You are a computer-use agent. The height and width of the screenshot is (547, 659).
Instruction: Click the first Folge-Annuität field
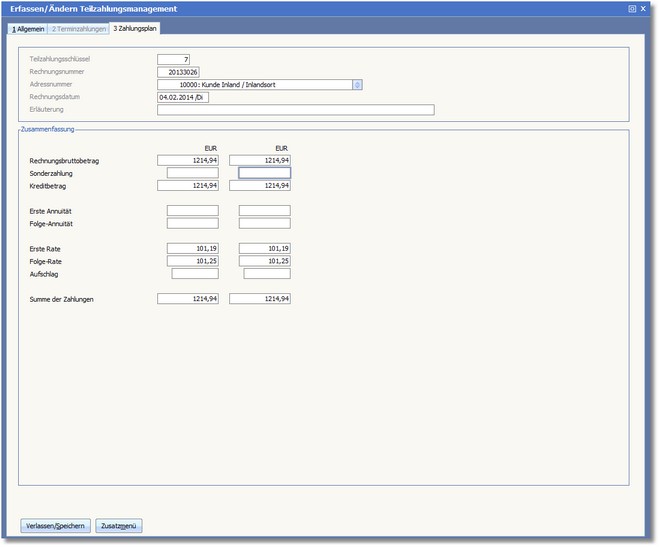pyautogui.click(x=192, y=224)
